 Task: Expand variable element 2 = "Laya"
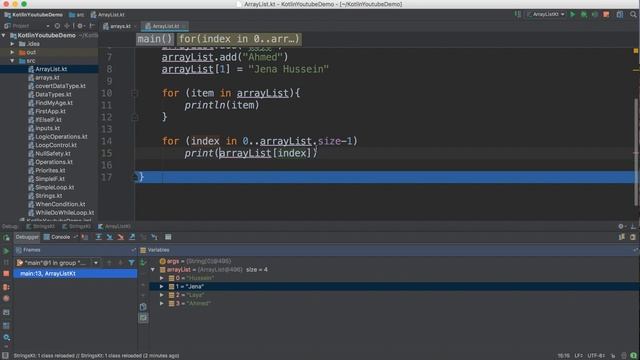[162, 295]
